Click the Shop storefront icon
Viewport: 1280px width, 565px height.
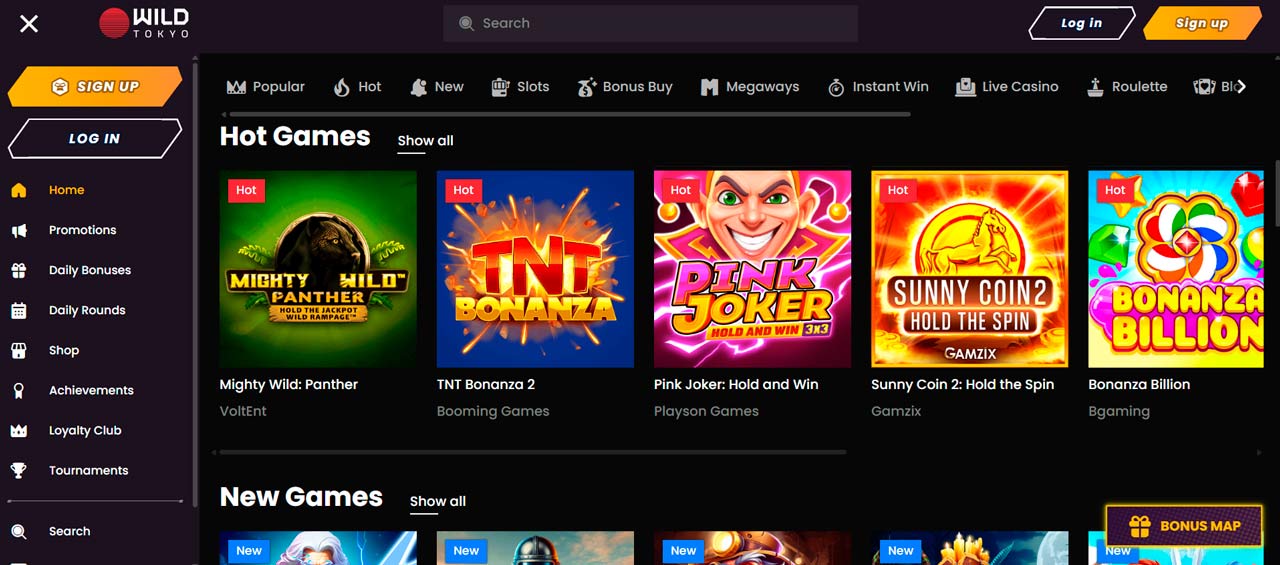pos(18,350)
